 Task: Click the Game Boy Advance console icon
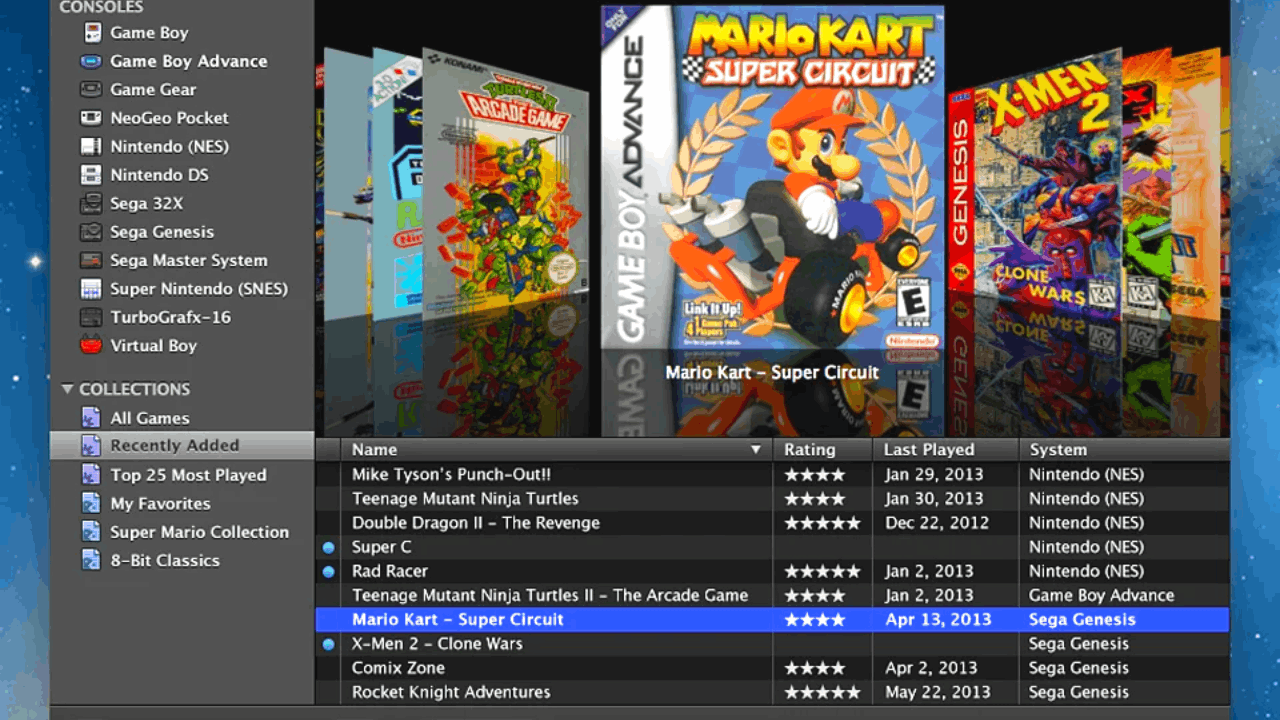pos(91,61)
